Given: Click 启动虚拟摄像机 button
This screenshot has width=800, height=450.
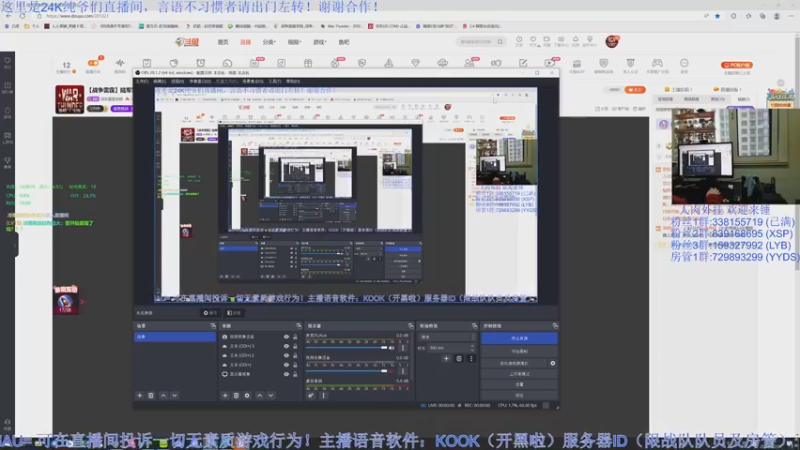Looking at the screenshot, I should 514,363.
